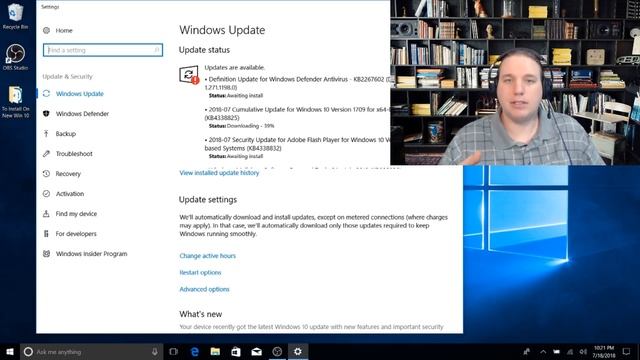Viewport: 640px width, 360px height.
Task: Click Restart options link
Action: click(x=200, y=272)
